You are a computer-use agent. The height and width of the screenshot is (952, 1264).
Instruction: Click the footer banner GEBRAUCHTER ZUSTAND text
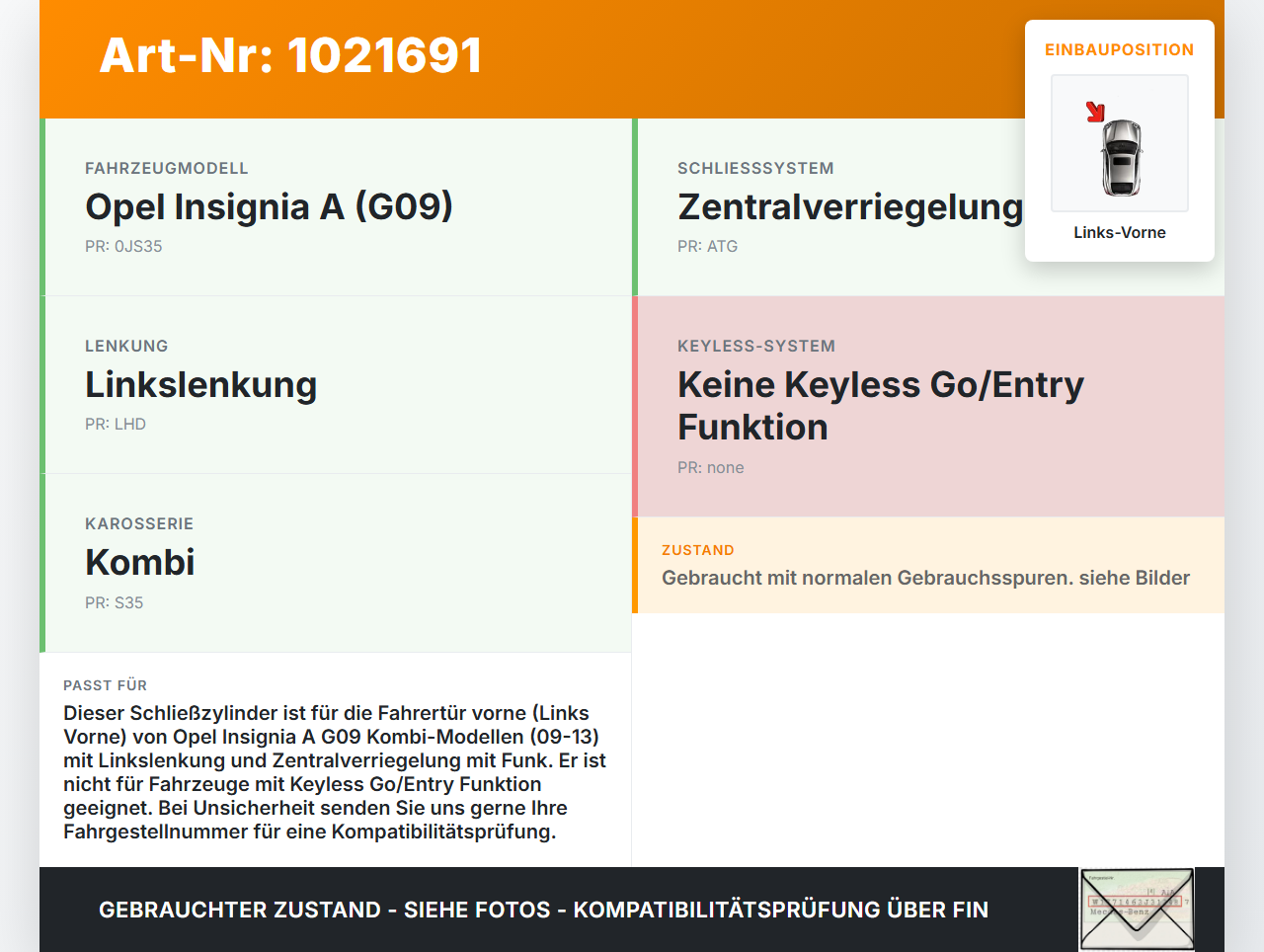[x=543, y=910]
